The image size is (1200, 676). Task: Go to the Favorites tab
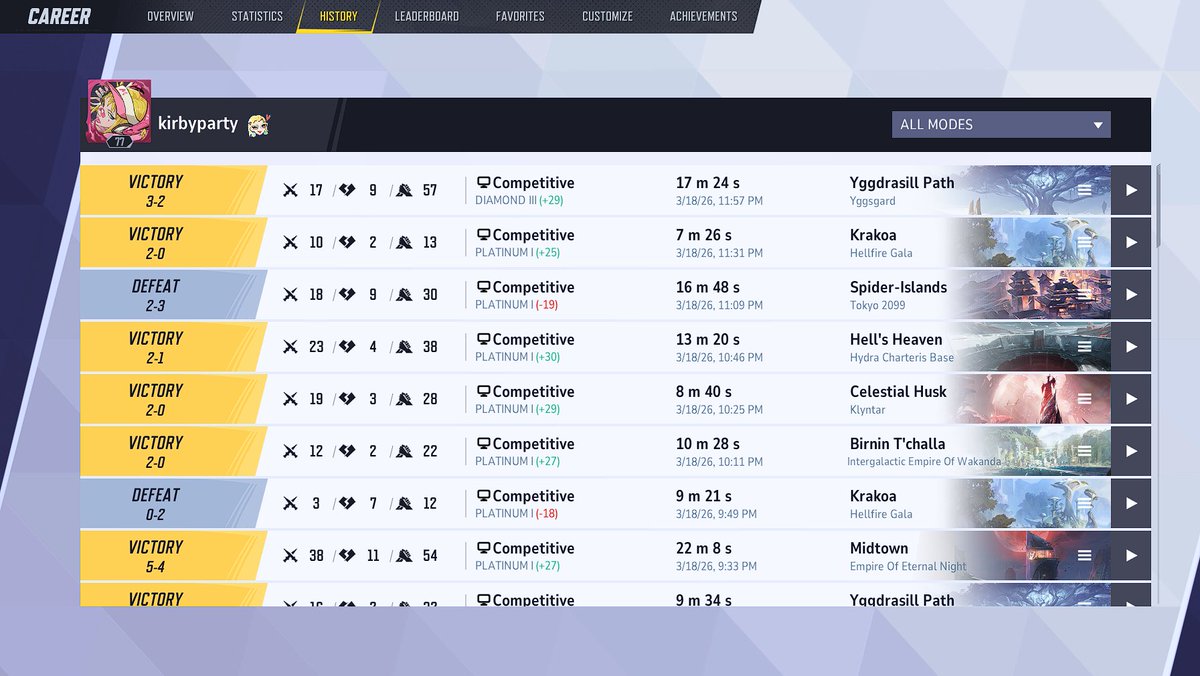point(520,16)
